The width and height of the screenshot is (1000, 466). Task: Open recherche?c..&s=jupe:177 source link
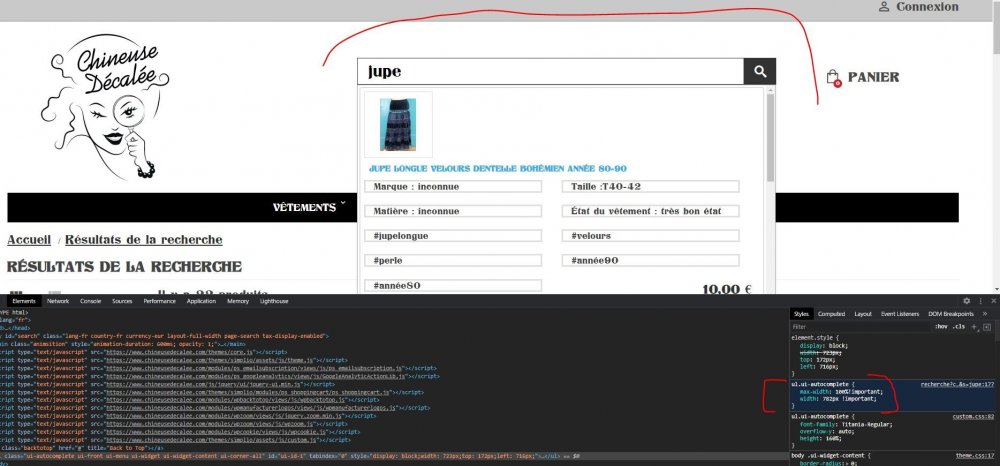tap(957, 384)
